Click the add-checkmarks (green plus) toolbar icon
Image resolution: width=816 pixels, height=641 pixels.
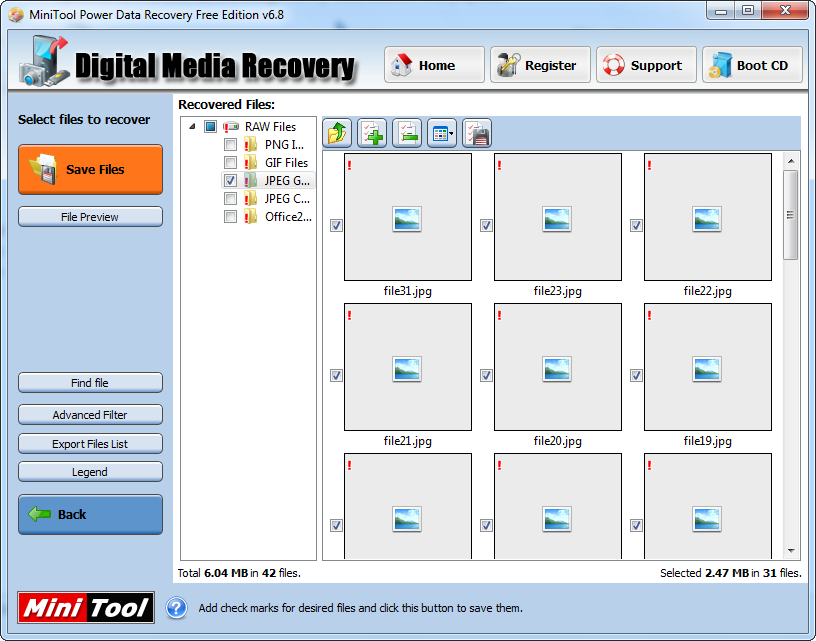[x=372, y=133]
